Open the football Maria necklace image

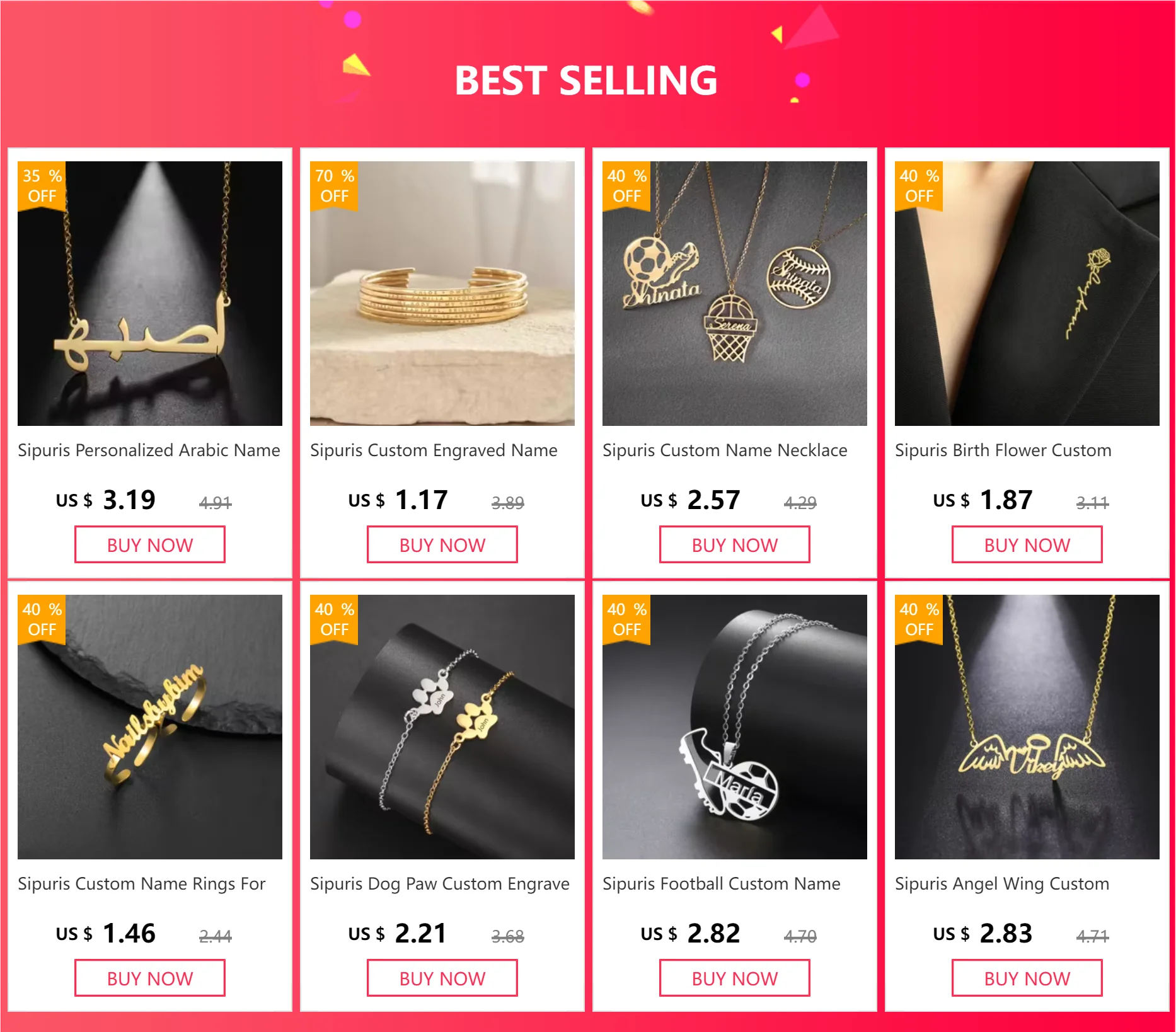tap(735, 726)
